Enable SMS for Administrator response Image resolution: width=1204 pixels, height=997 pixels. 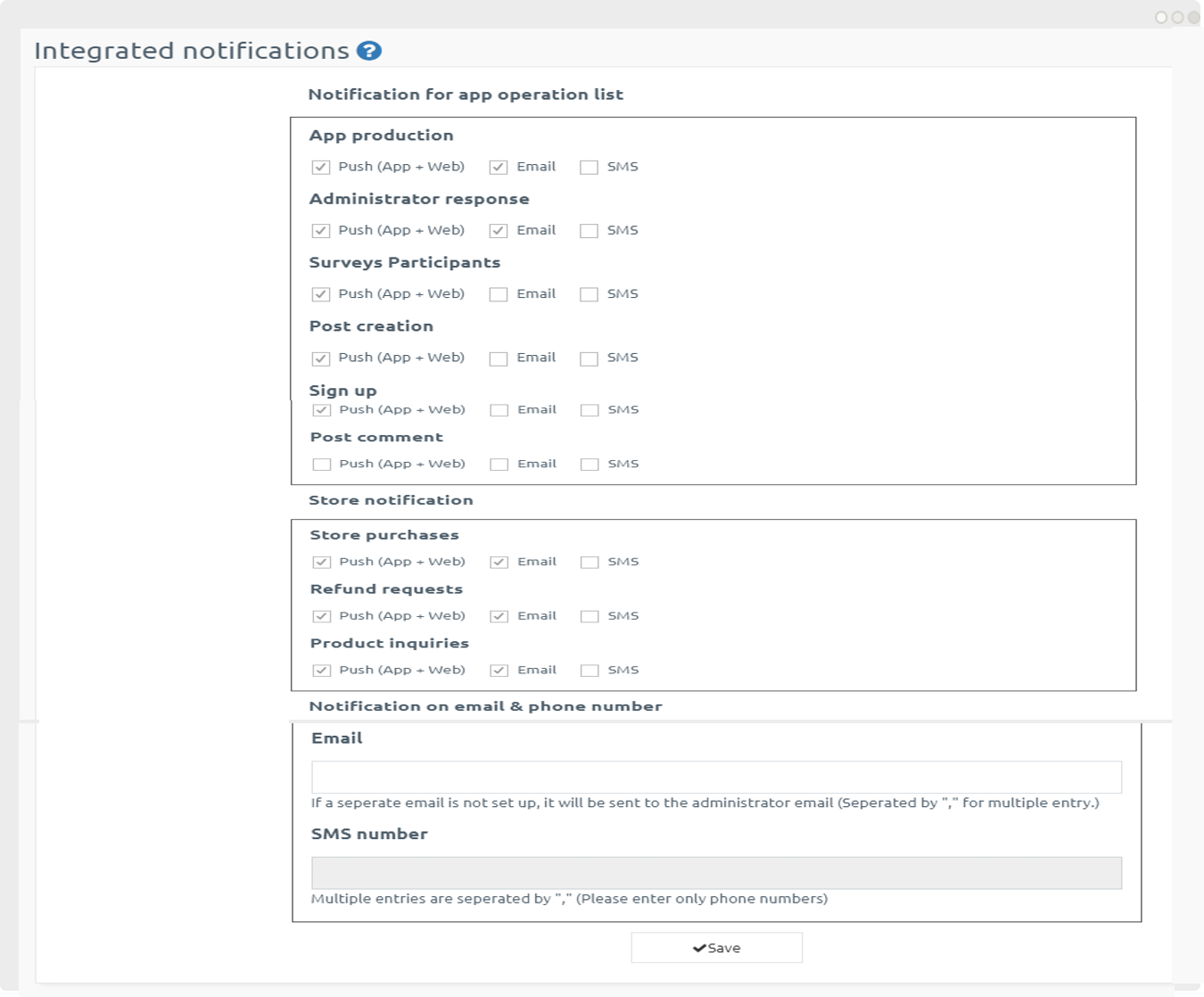[589, 230]
